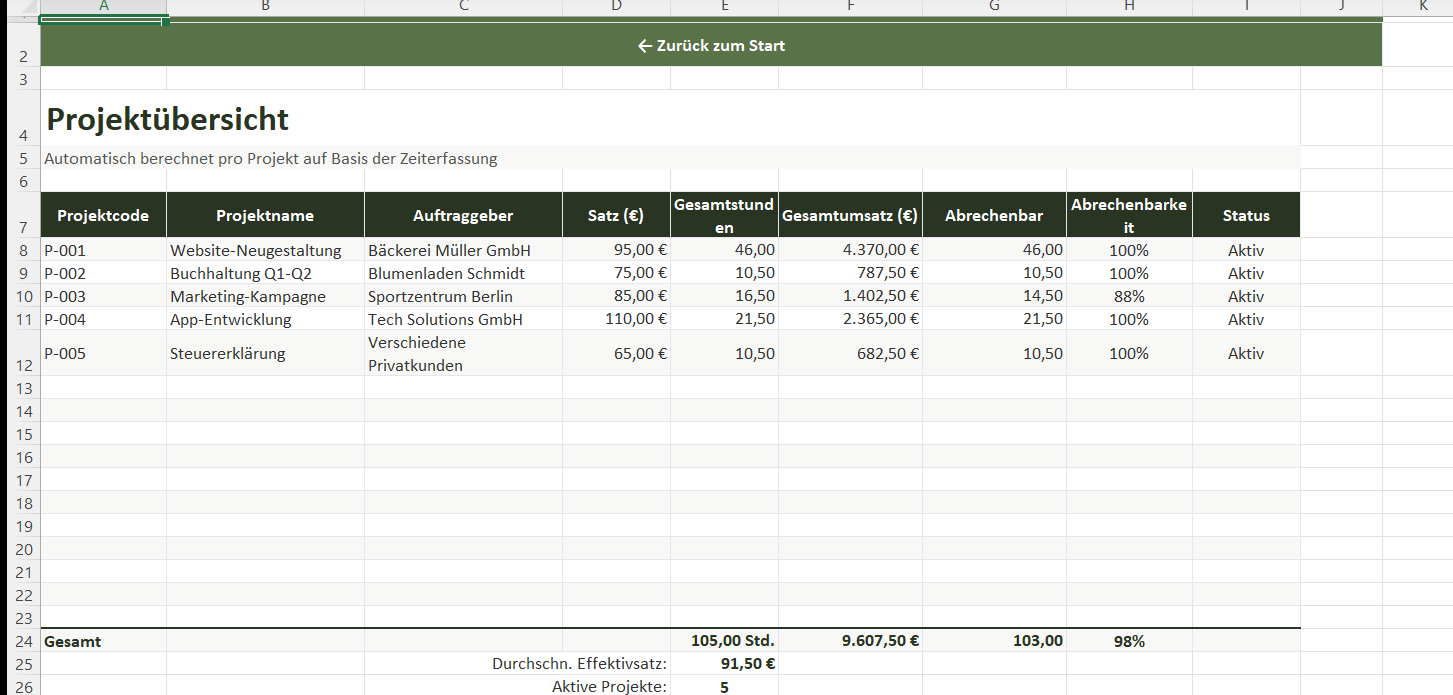Select the Projektcode header cell
The height and width of the screenshot is (695, 1453).
[x=103, y=216]
